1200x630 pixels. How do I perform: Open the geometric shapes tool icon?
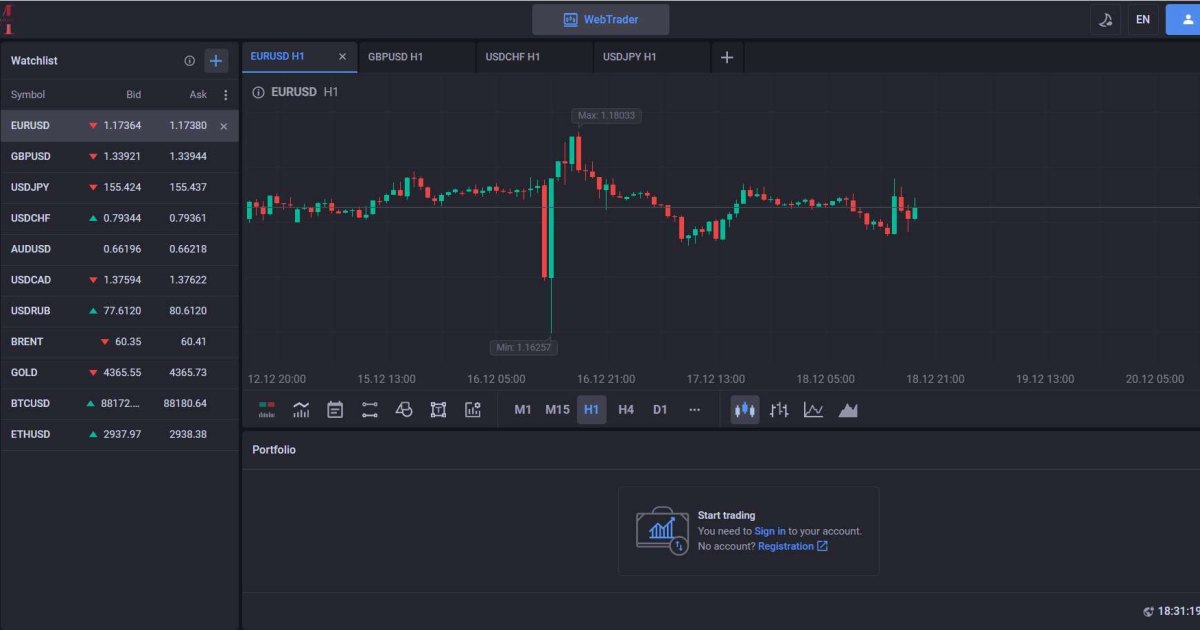tap(404, 410)
